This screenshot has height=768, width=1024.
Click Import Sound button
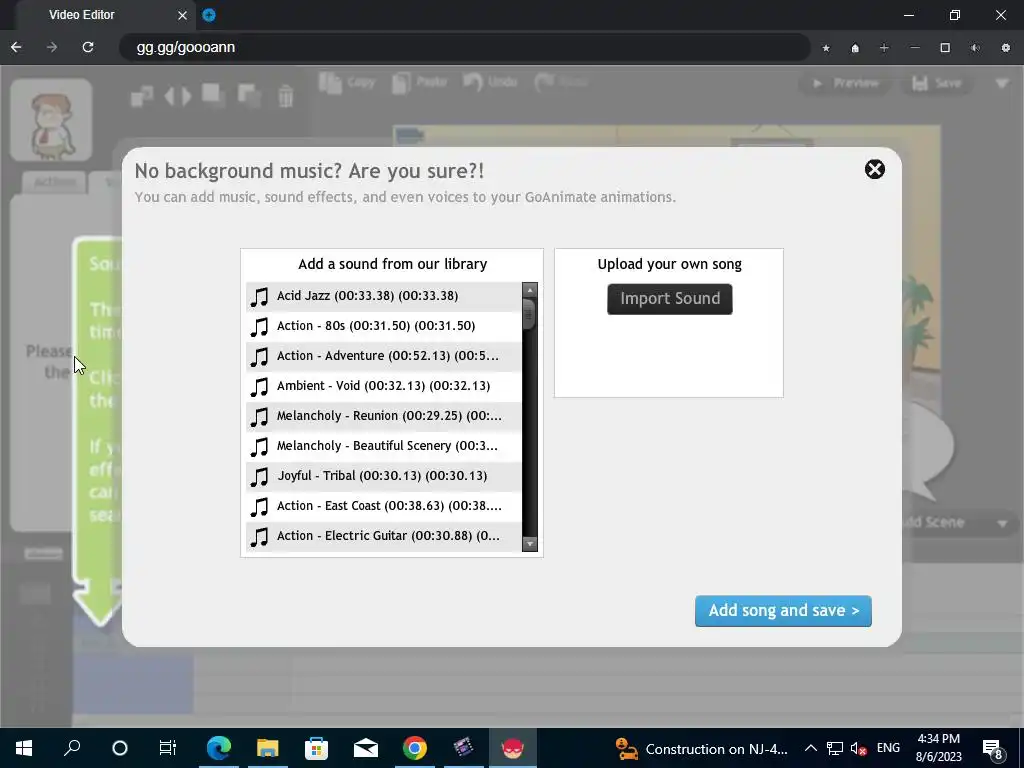point(669,299)
